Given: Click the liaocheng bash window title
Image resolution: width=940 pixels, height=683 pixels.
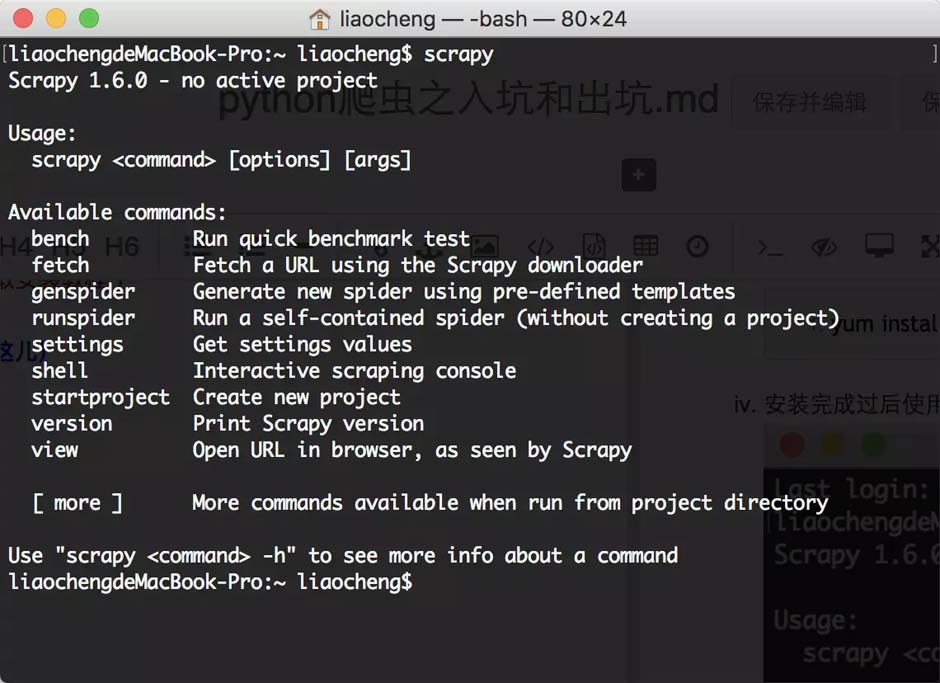Looking at the screenshot, I should coord(483,19).
